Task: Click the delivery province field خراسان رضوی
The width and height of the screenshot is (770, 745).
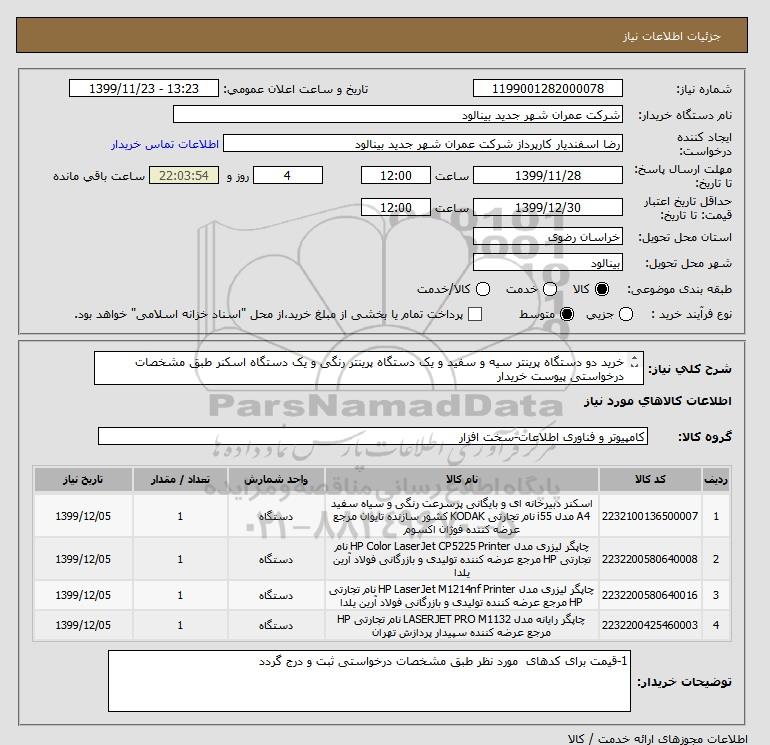Action: 548,237
